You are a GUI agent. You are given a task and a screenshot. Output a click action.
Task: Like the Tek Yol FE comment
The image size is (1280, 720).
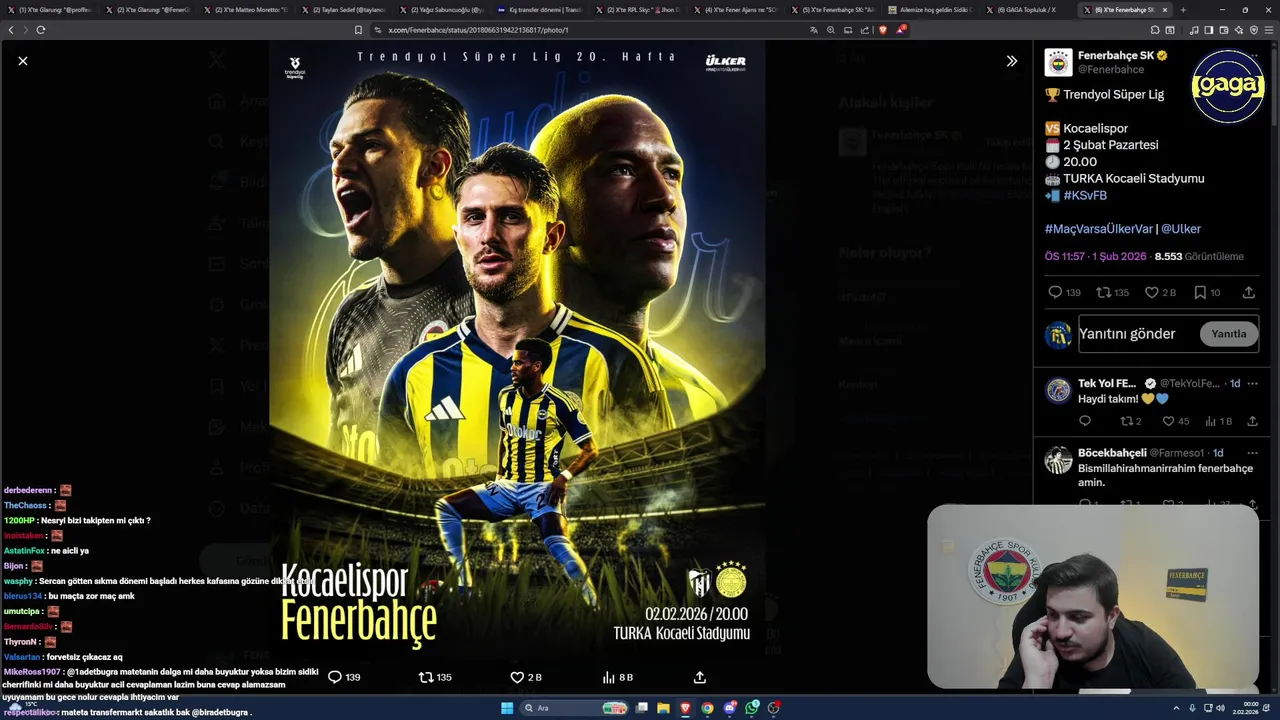tap(1168, 421)
